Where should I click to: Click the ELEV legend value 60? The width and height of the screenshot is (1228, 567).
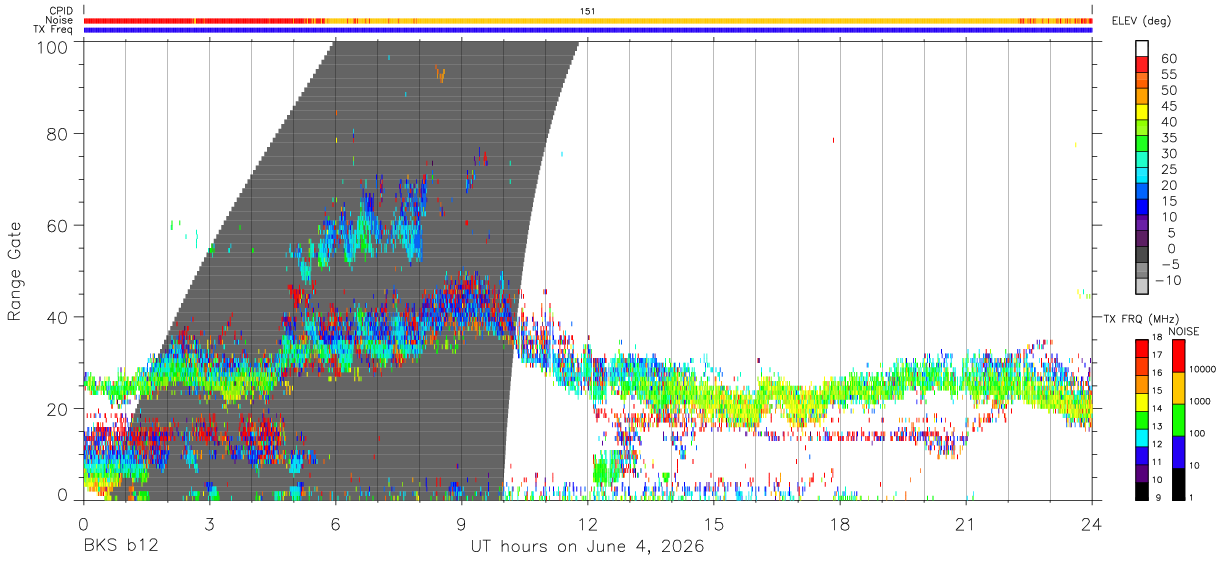tap(1168, 59)
